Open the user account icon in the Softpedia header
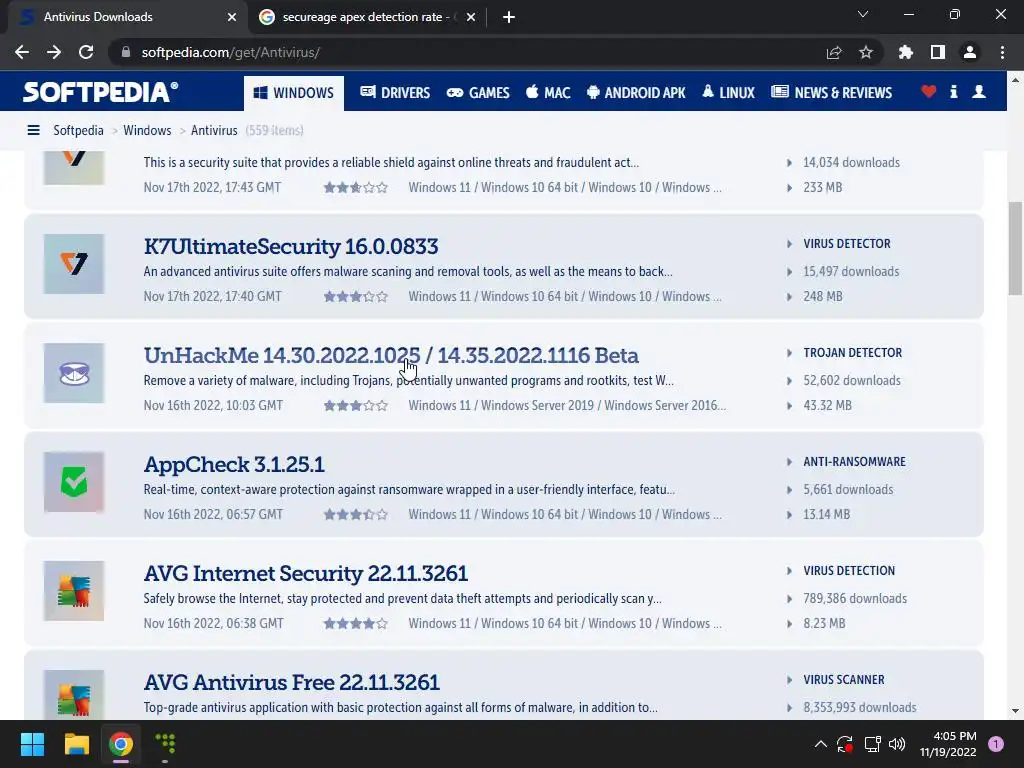This screenshot has height=768, width=1024. (x=978, y=92)
